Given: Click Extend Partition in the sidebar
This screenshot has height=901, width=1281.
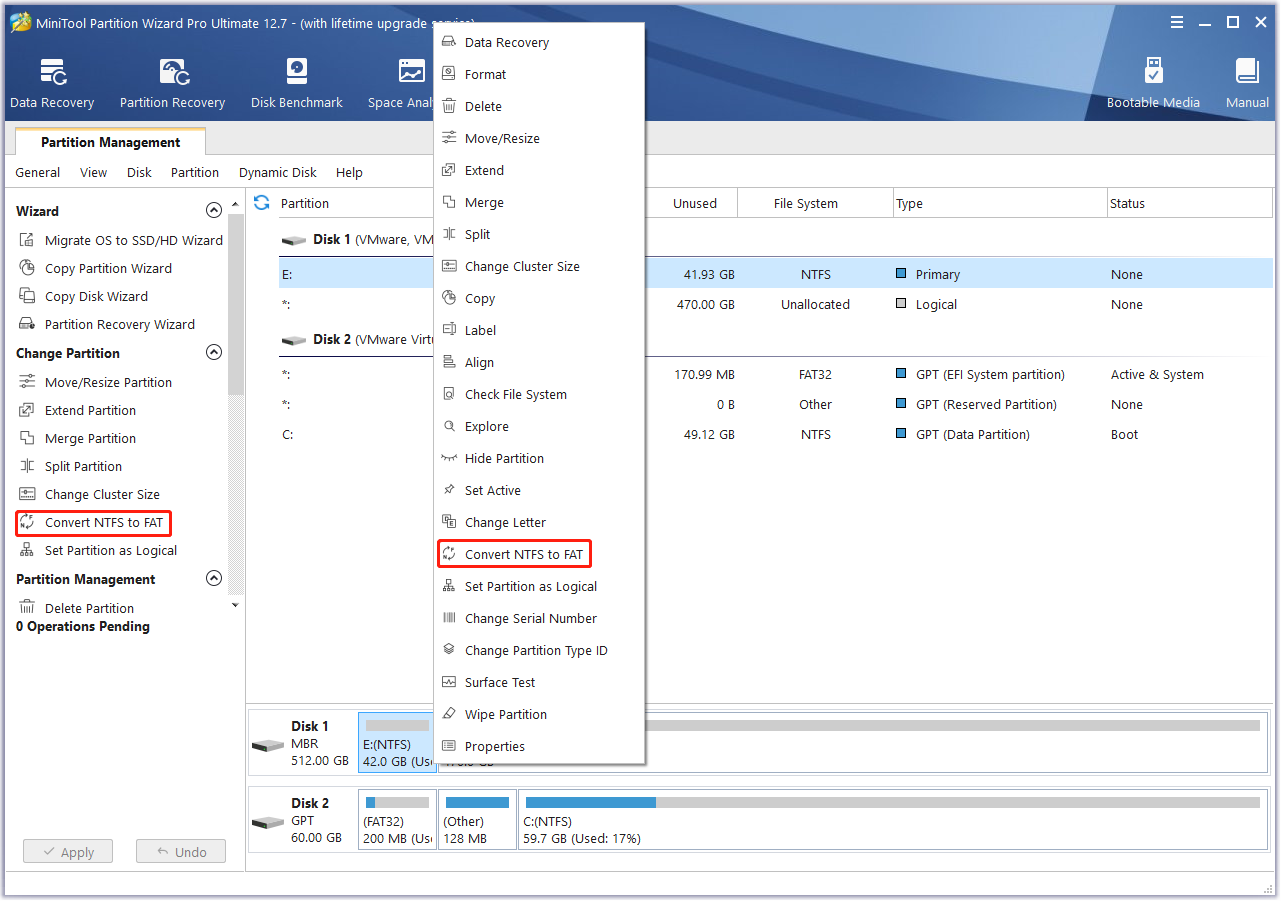Looking at the screenshot, I should (77, 410).
